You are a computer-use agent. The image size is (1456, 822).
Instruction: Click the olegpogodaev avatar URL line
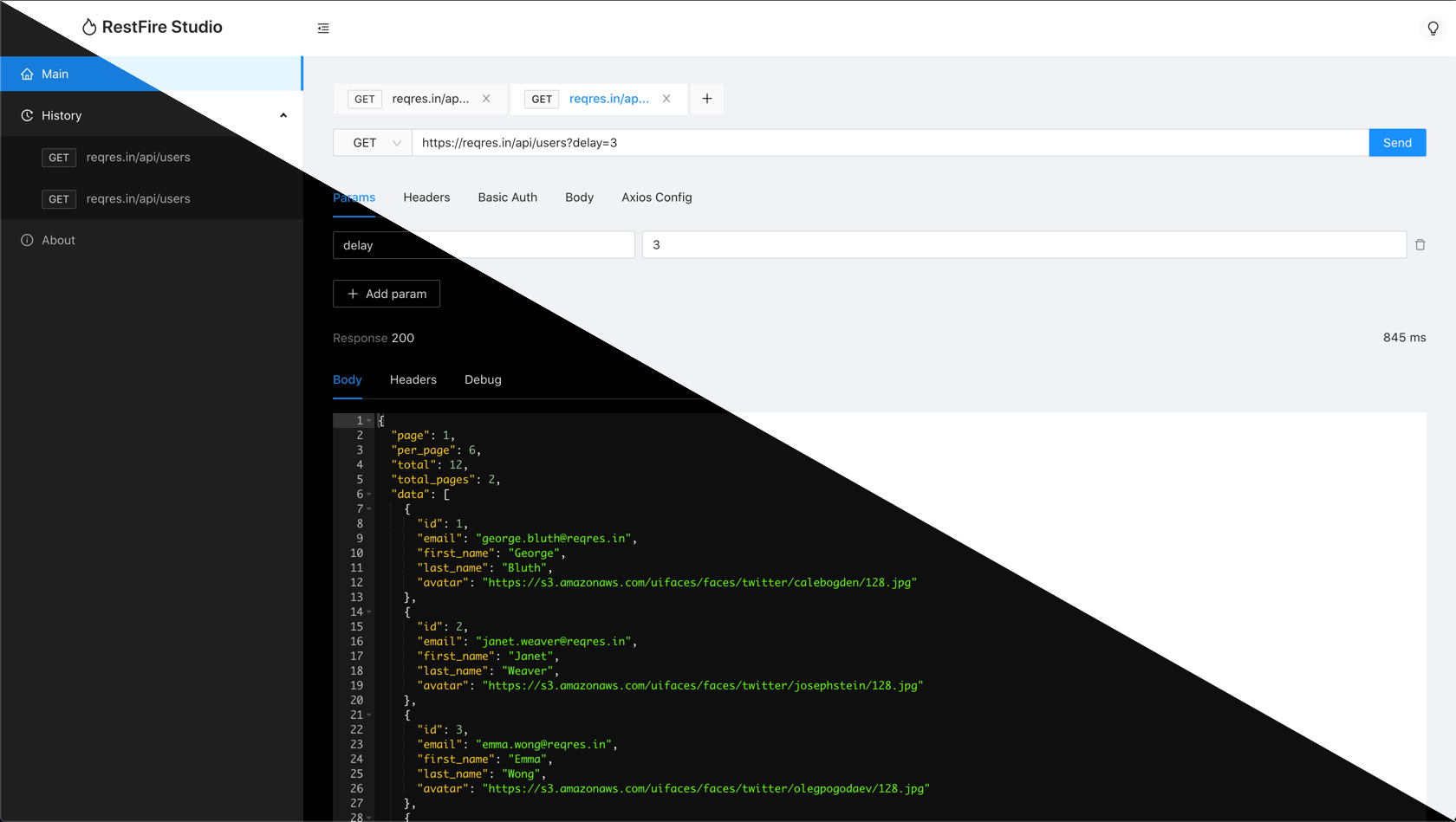click(x=673, y=789)
